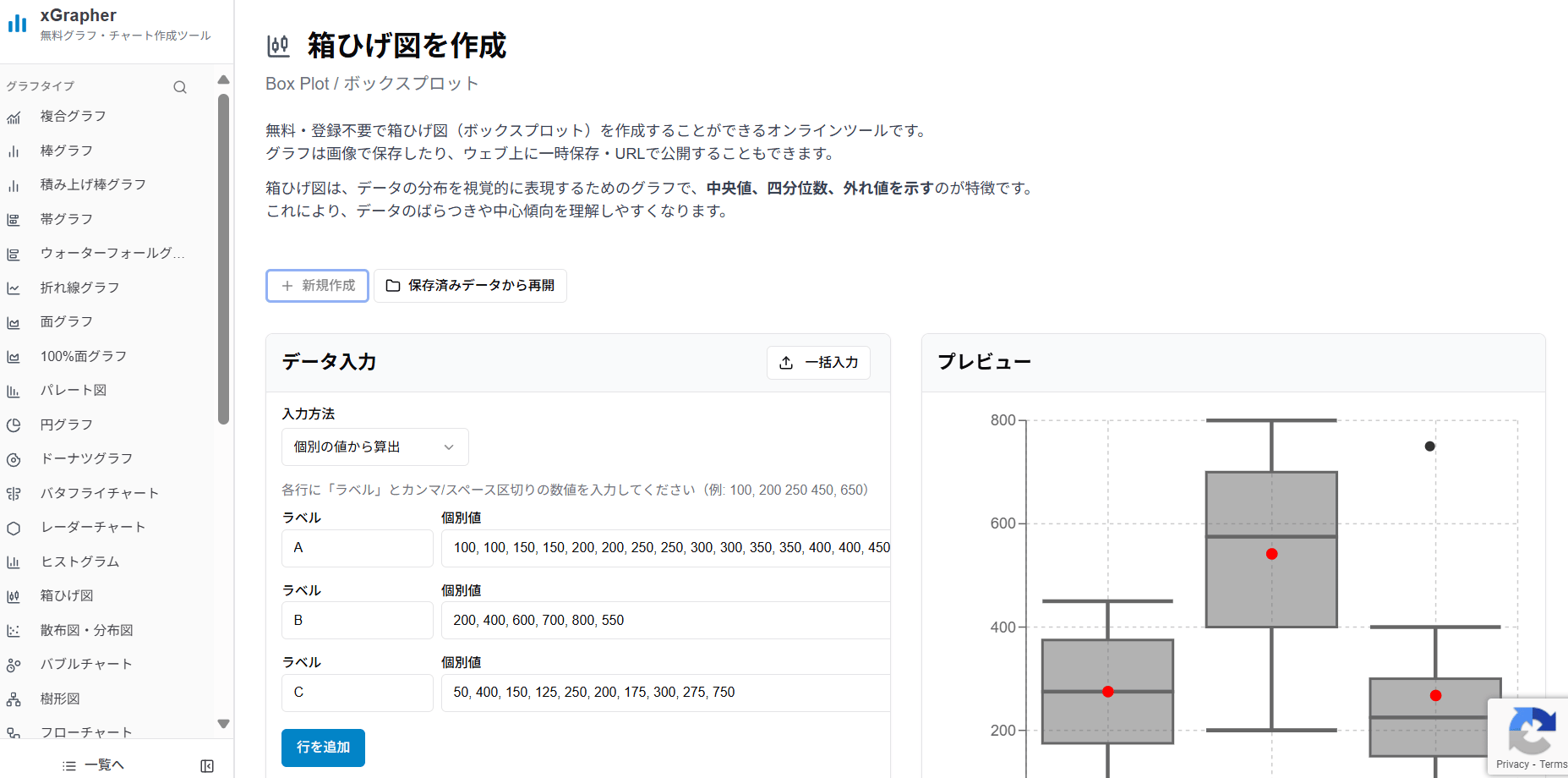Select the 棒グラフ (bar chart) type

(67, 151)
